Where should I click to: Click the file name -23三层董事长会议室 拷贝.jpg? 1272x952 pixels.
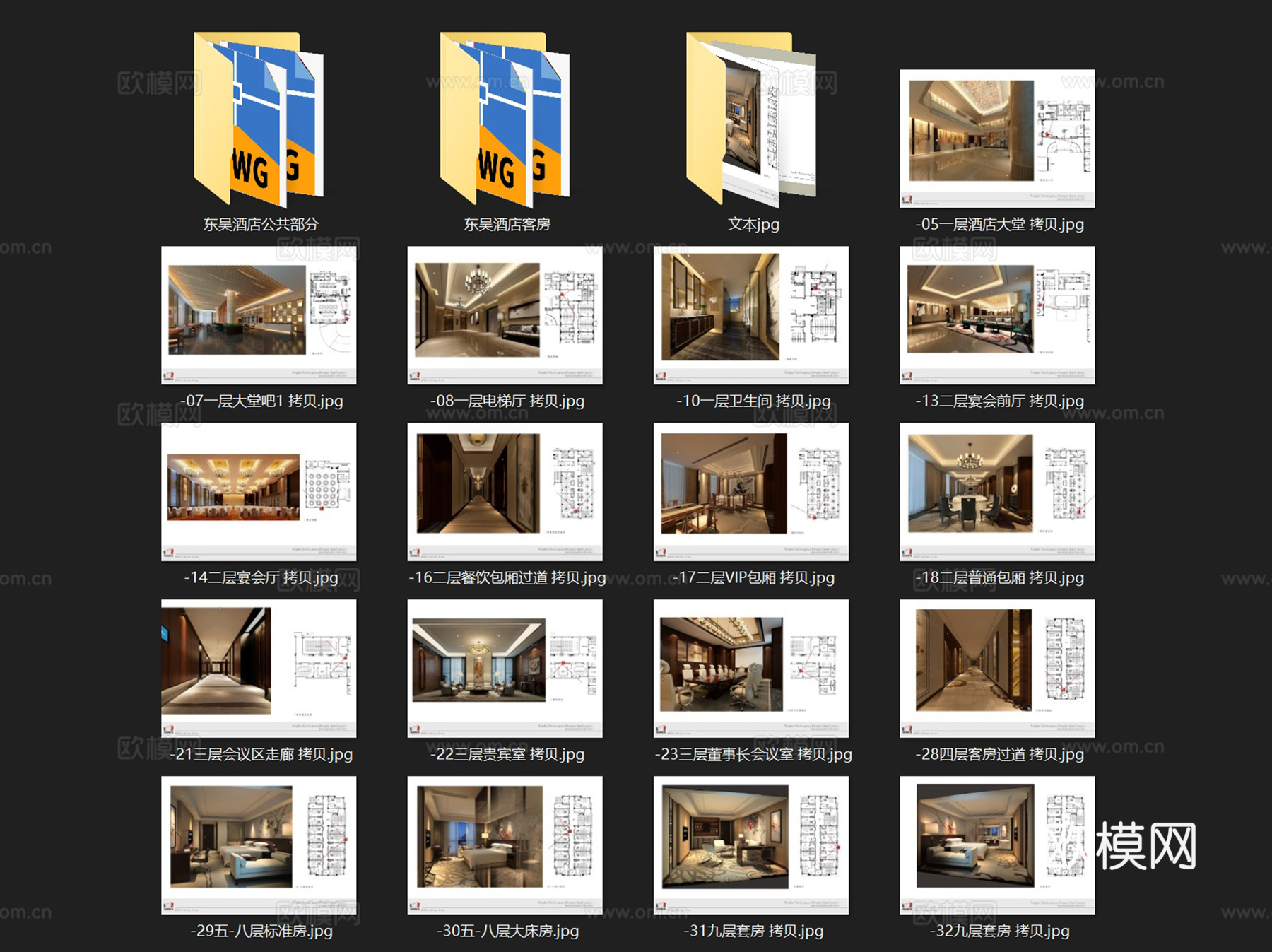(x=753, y=754)
